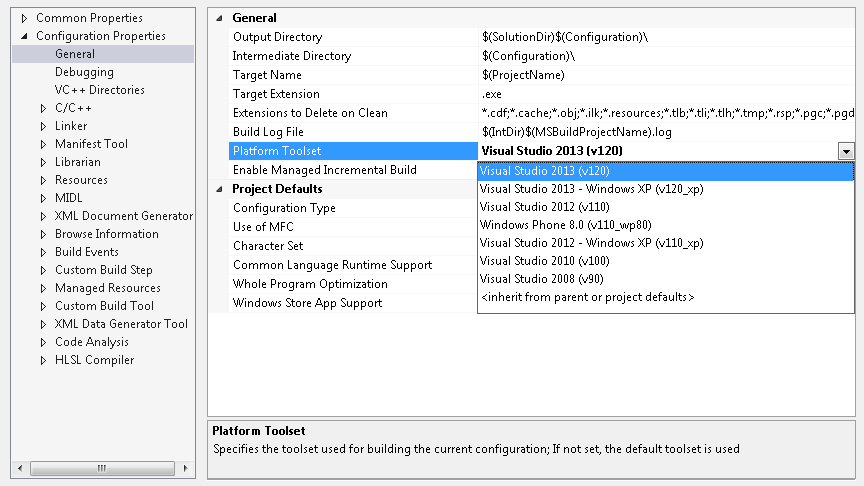Select Visual Studio 2010 (v100) toolset
This screenshot has width=864, height=486.
(x=544, y=261)
